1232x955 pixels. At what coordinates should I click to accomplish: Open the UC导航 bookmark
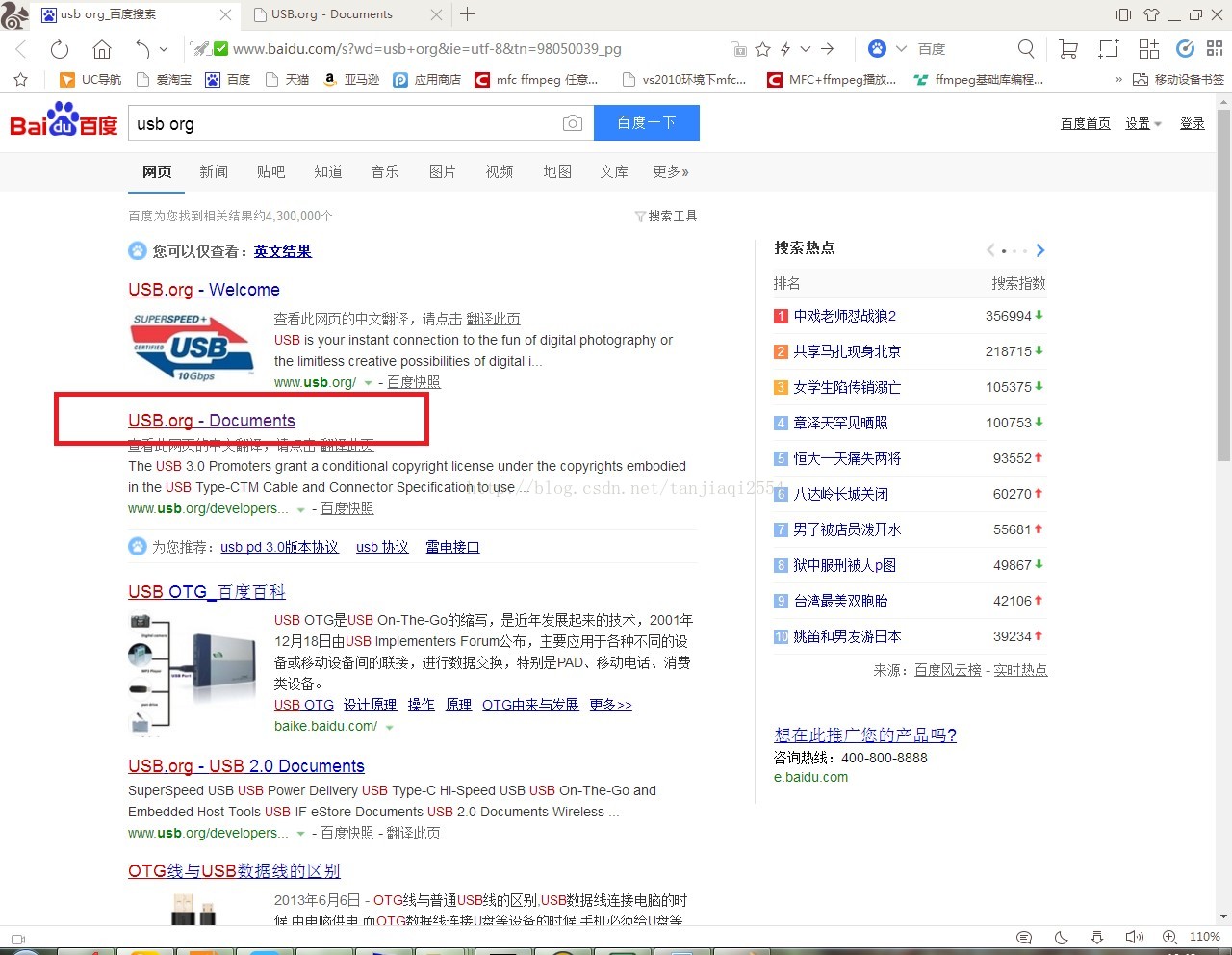[91, 80]
